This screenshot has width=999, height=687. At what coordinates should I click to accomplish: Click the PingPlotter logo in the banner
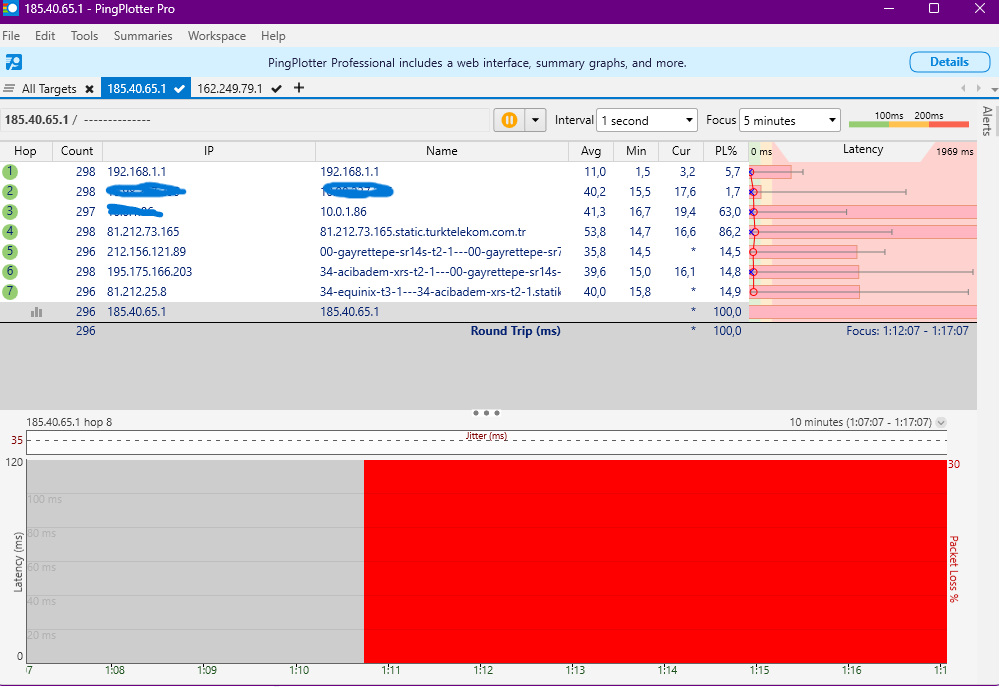13,62
